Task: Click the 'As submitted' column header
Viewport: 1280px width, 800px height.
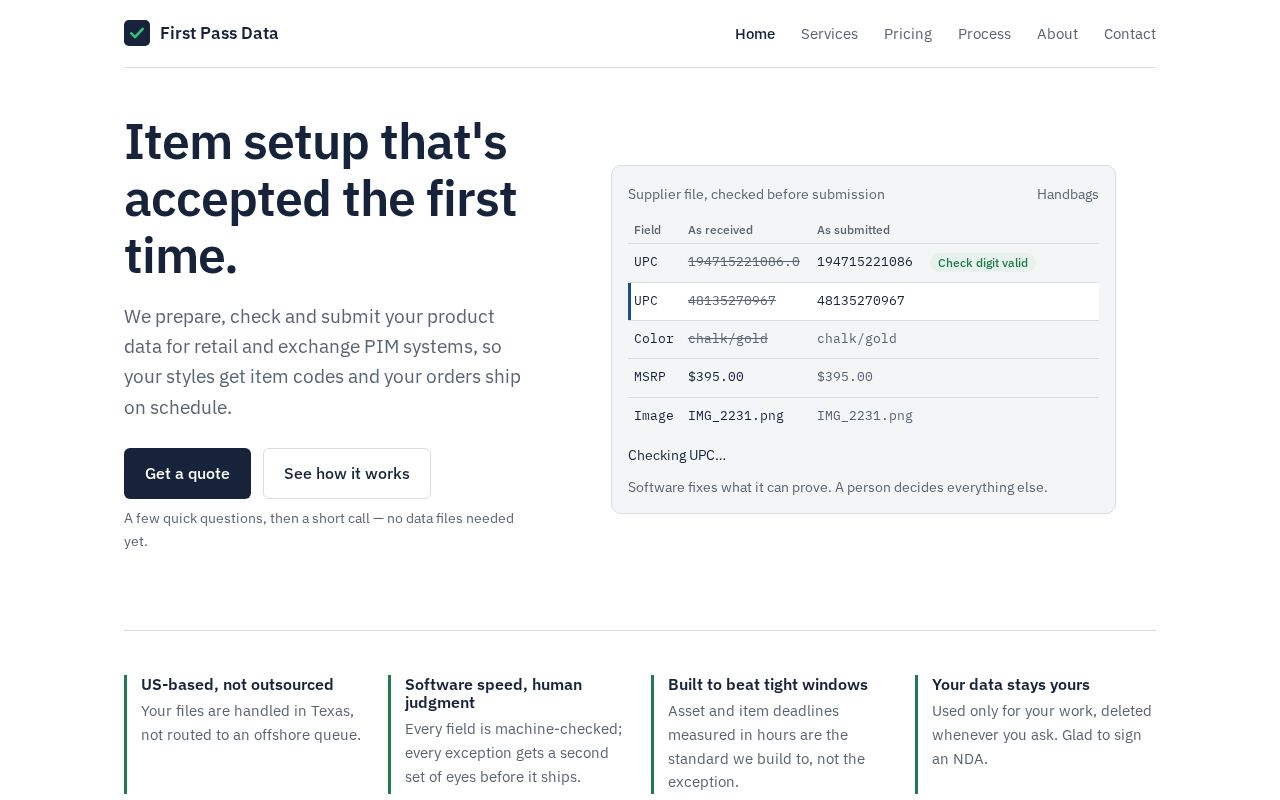Action: click(x=853, y=230)
